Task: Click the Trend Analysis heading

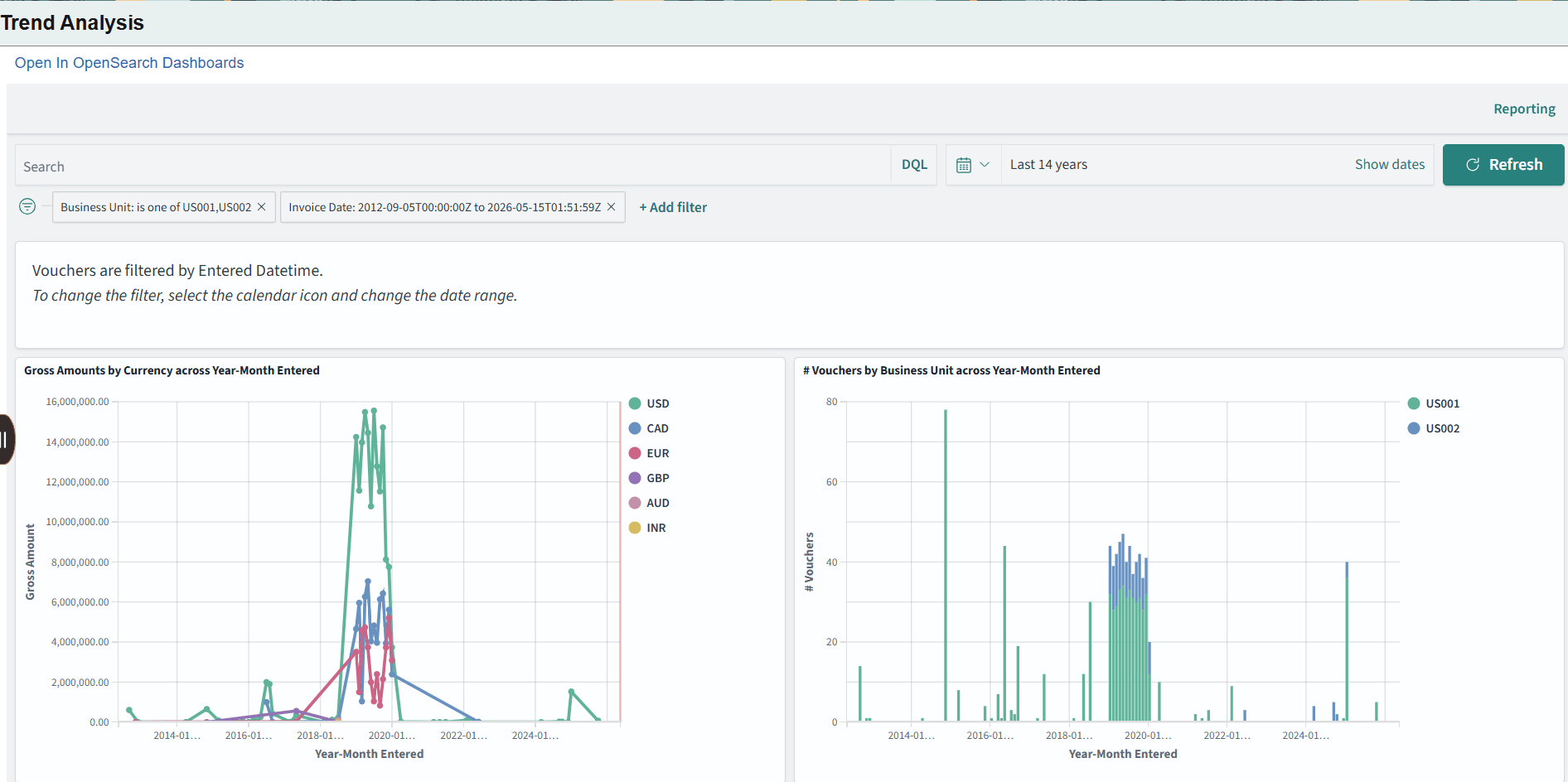Action: pyautogui.click(x=72, y=22)
